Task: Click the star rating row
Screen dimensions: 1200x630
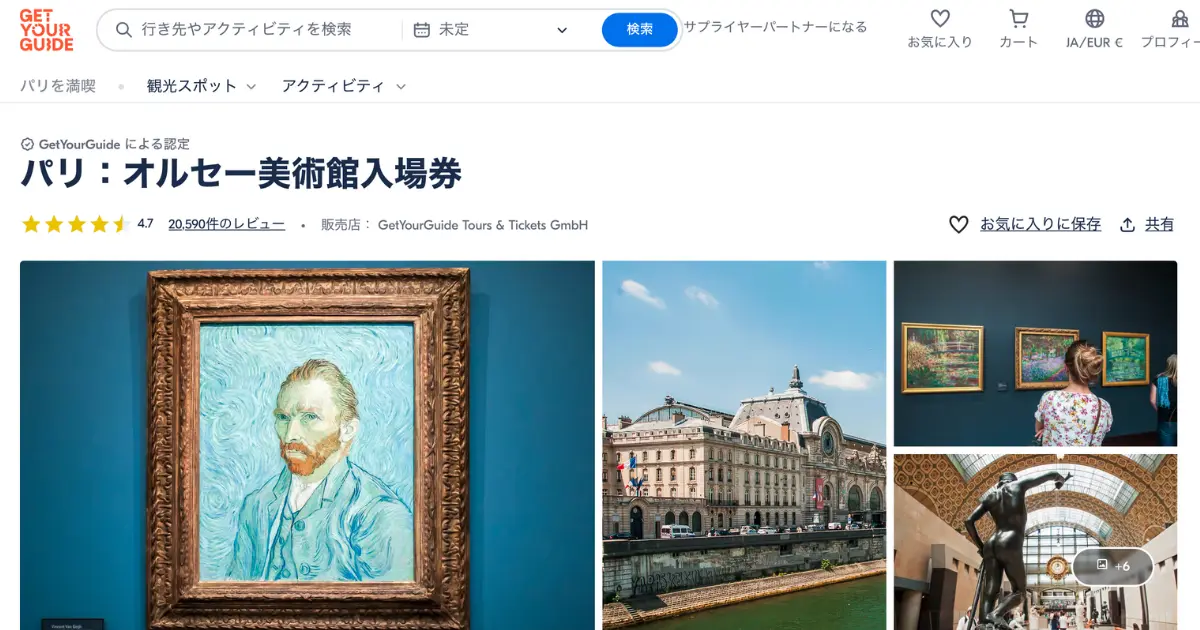Action: (x=76, y=225)
